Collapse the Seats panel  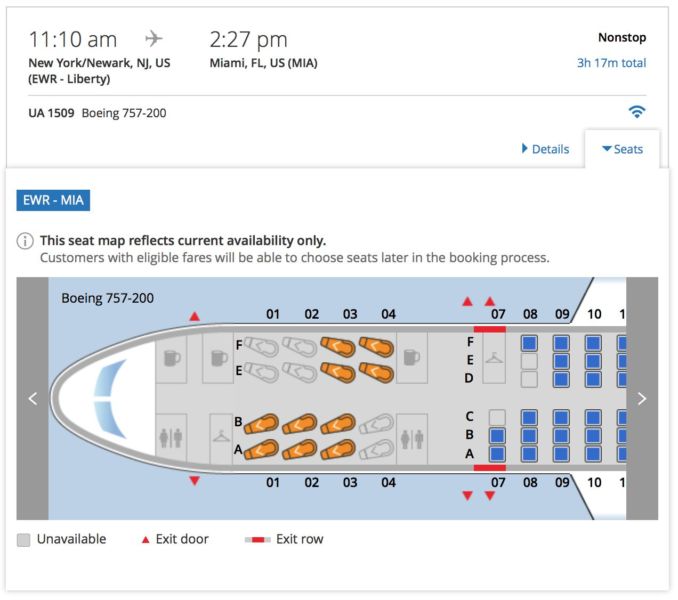[622, 149]
